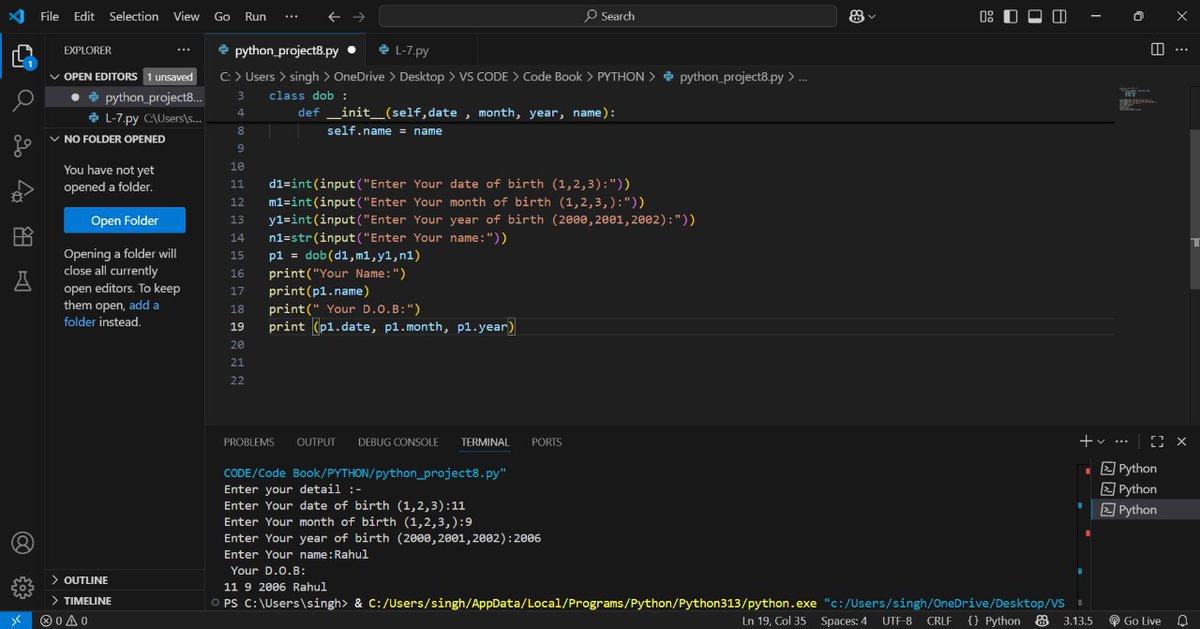
Task: Switch to the Debug Console tab
Action: 398,442
